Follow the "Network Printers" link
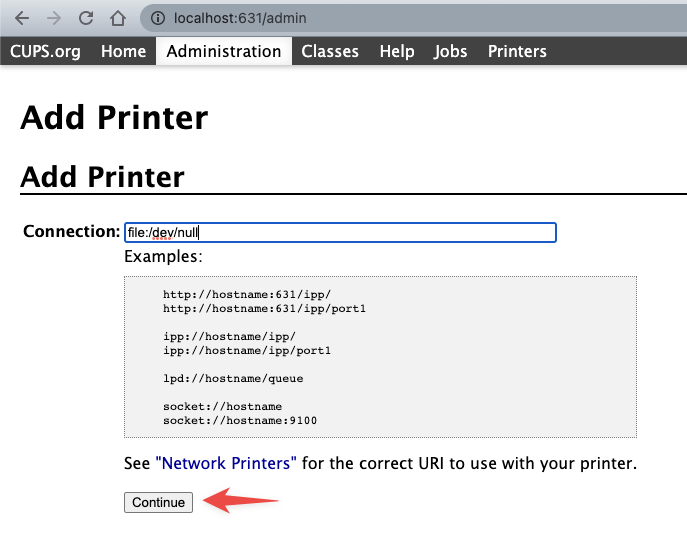The width and height of the screenshot is (687, 539). pyautogui.click(x=226, y=463)
